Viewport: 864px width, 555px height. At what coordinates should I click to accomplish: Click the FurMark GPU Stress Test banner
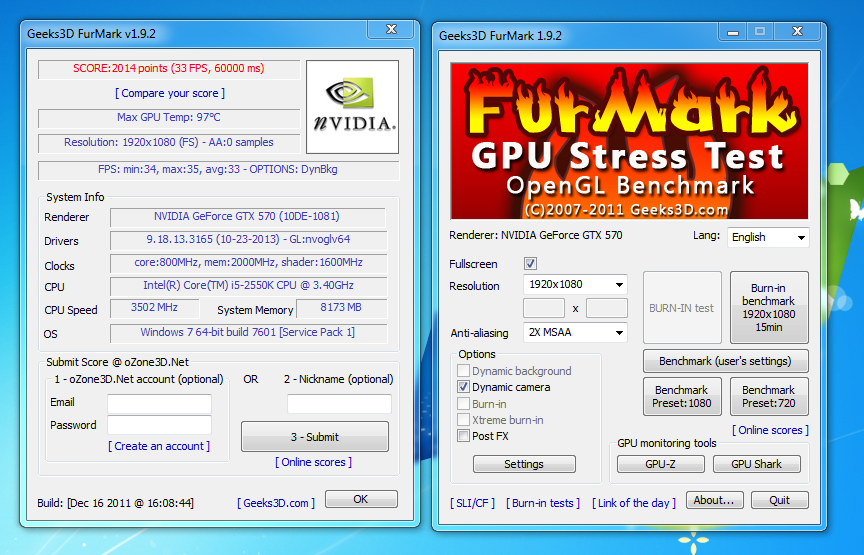629,141
